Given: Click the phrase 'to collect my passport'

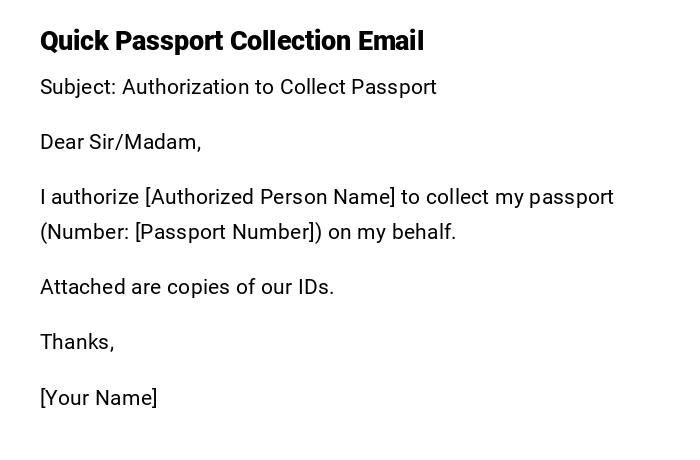Looking at the screenshot, I should [507, 197].
